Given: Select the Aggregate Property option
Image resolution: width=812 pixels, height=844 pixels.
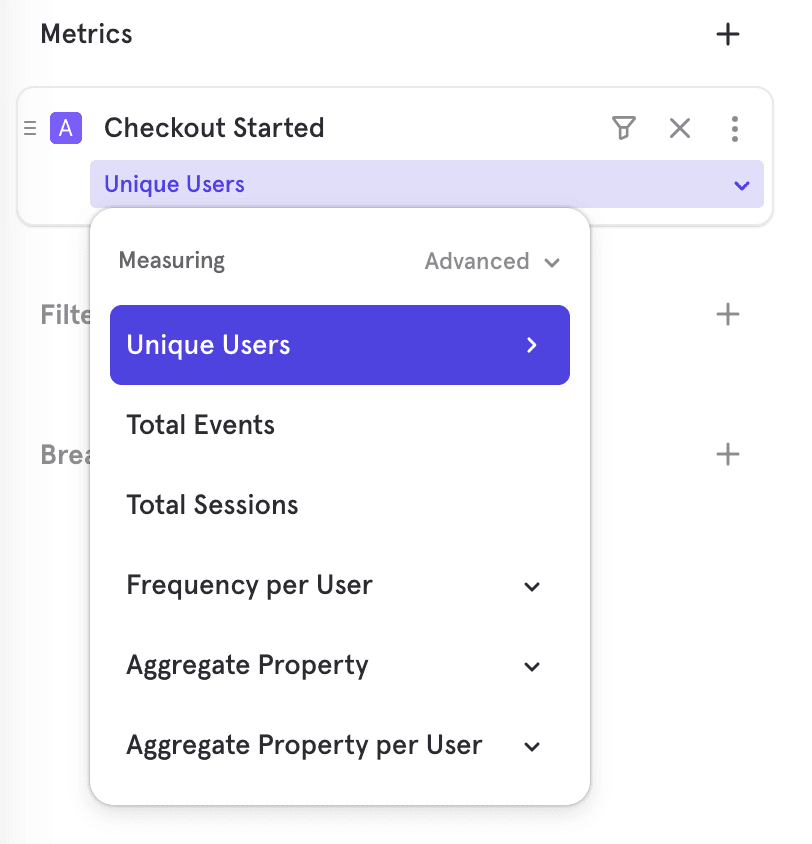Looking at the screenshot, I should (x=248, y=665).
